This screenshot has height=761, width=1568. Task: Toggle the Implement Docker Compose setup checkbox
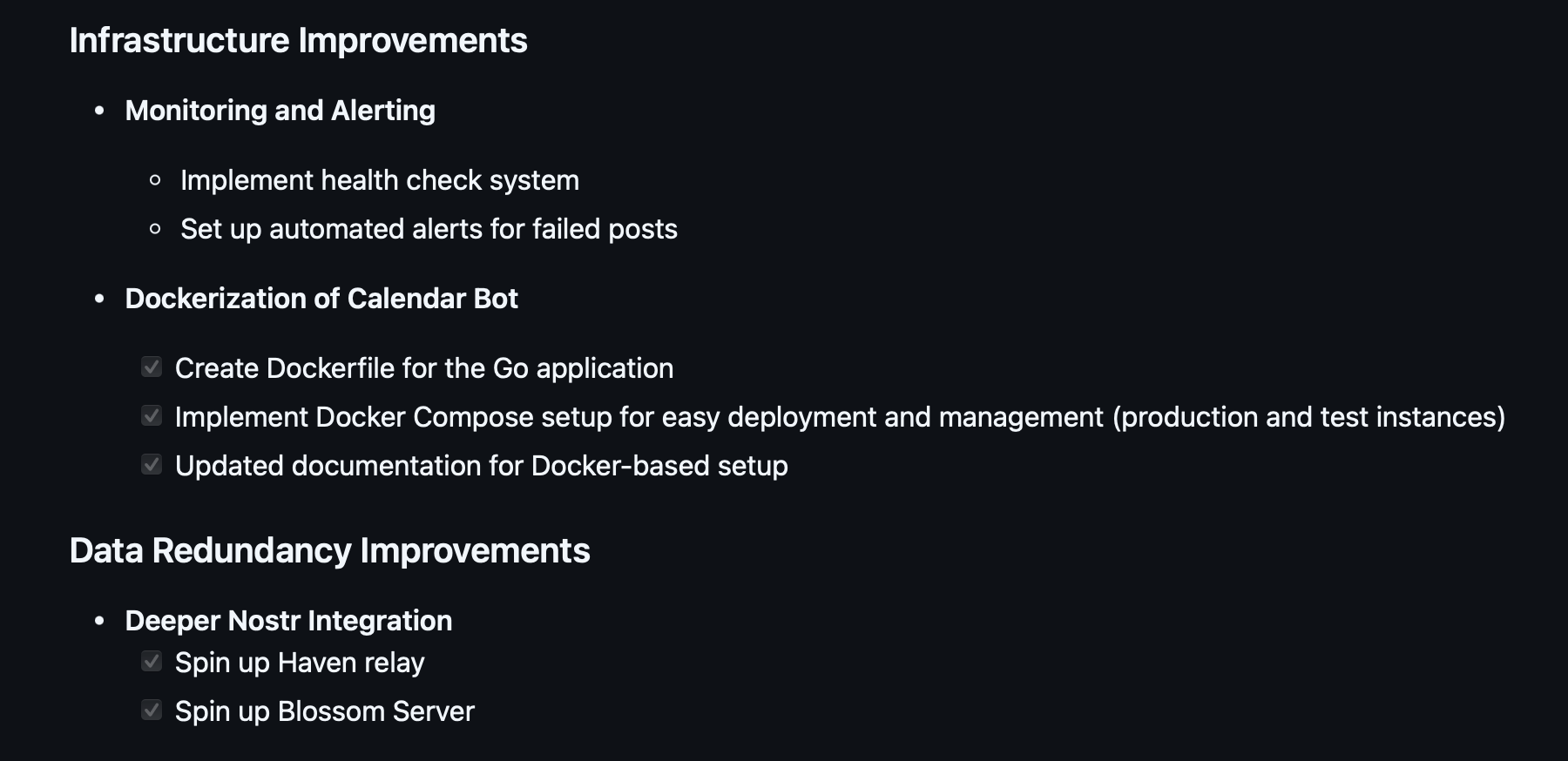152,416
